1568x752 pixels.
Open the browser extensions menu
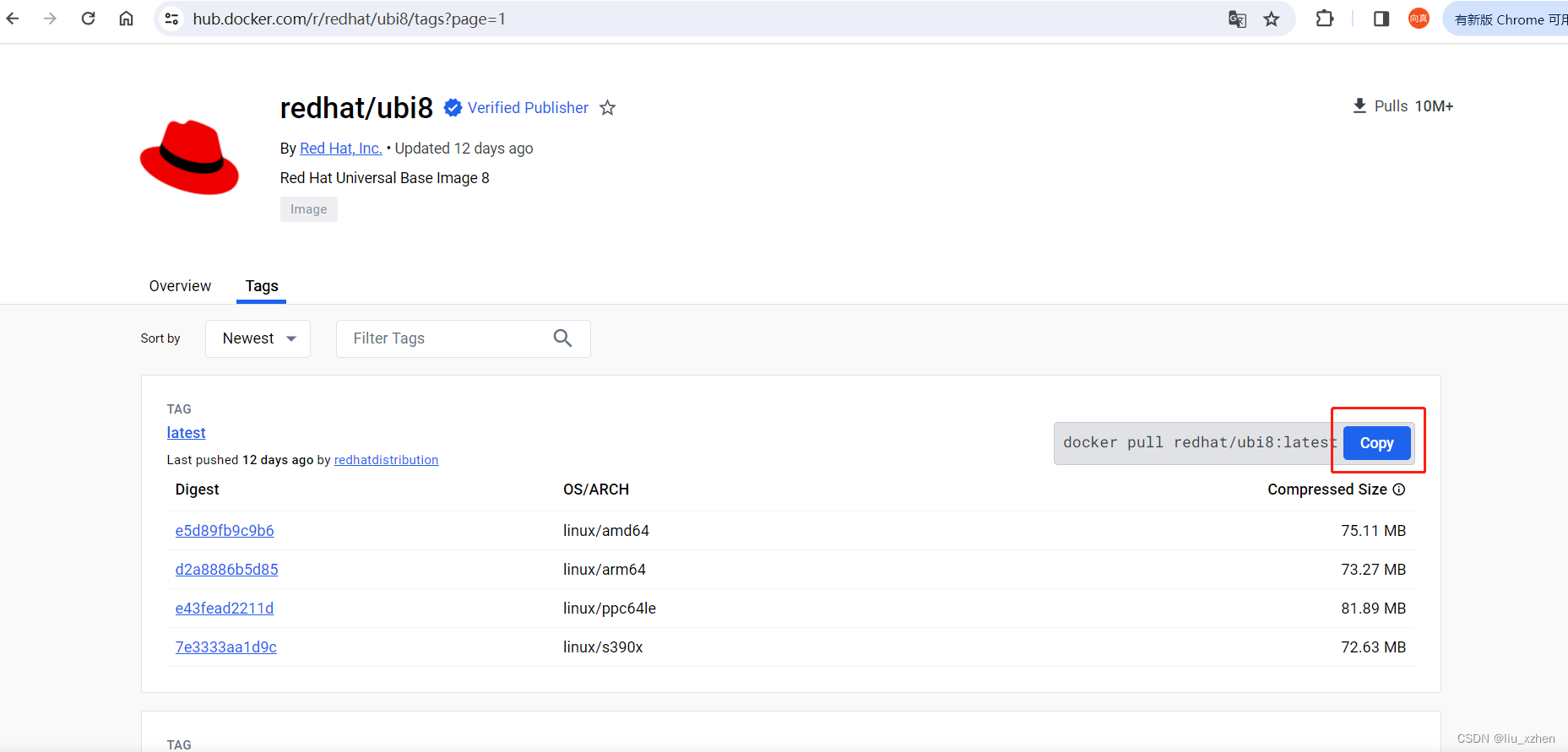coord(1325,19)
